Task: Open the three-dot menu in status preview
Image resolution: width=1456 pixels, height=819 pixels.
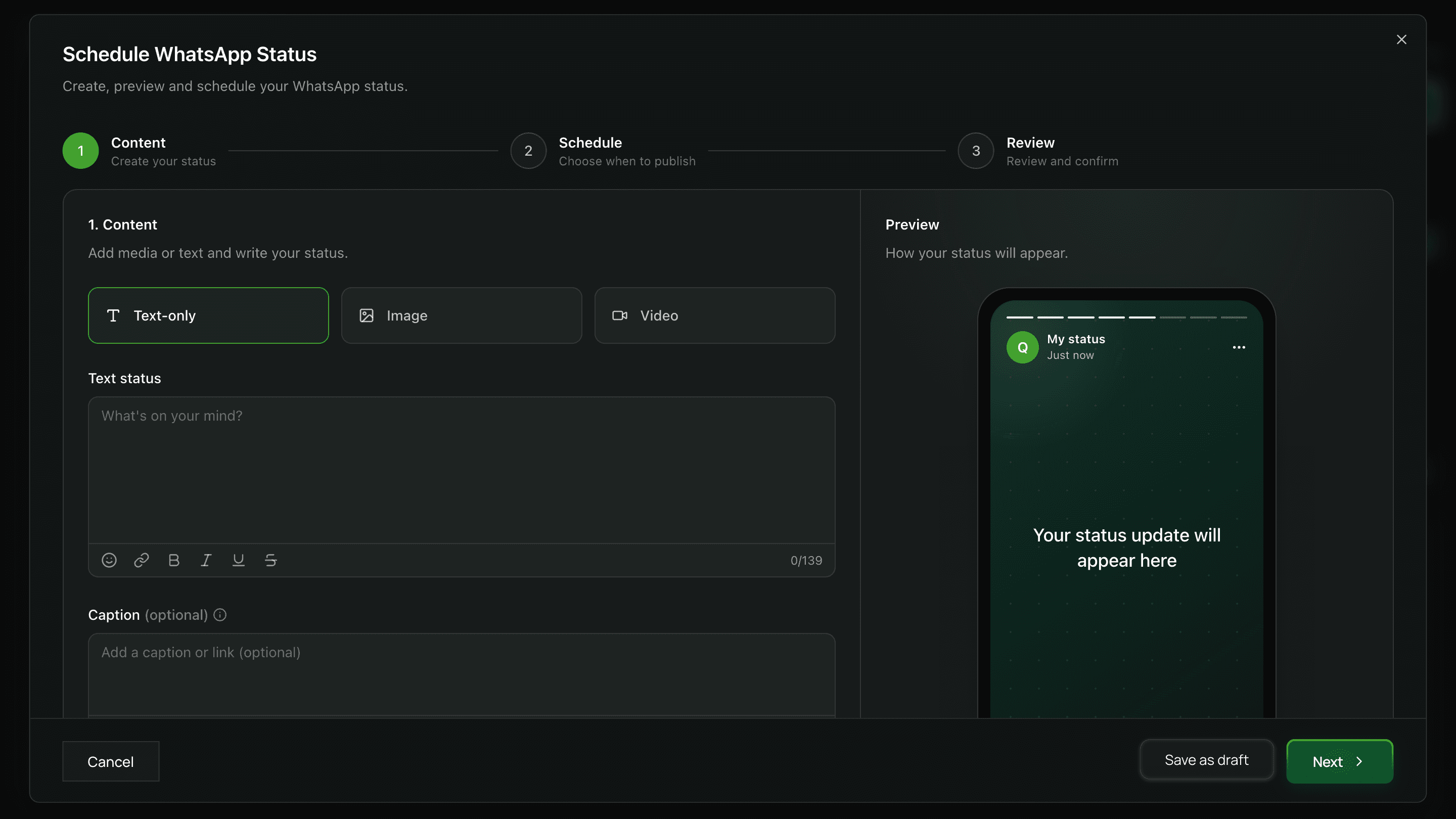Action: click(x=1239, y=347)
